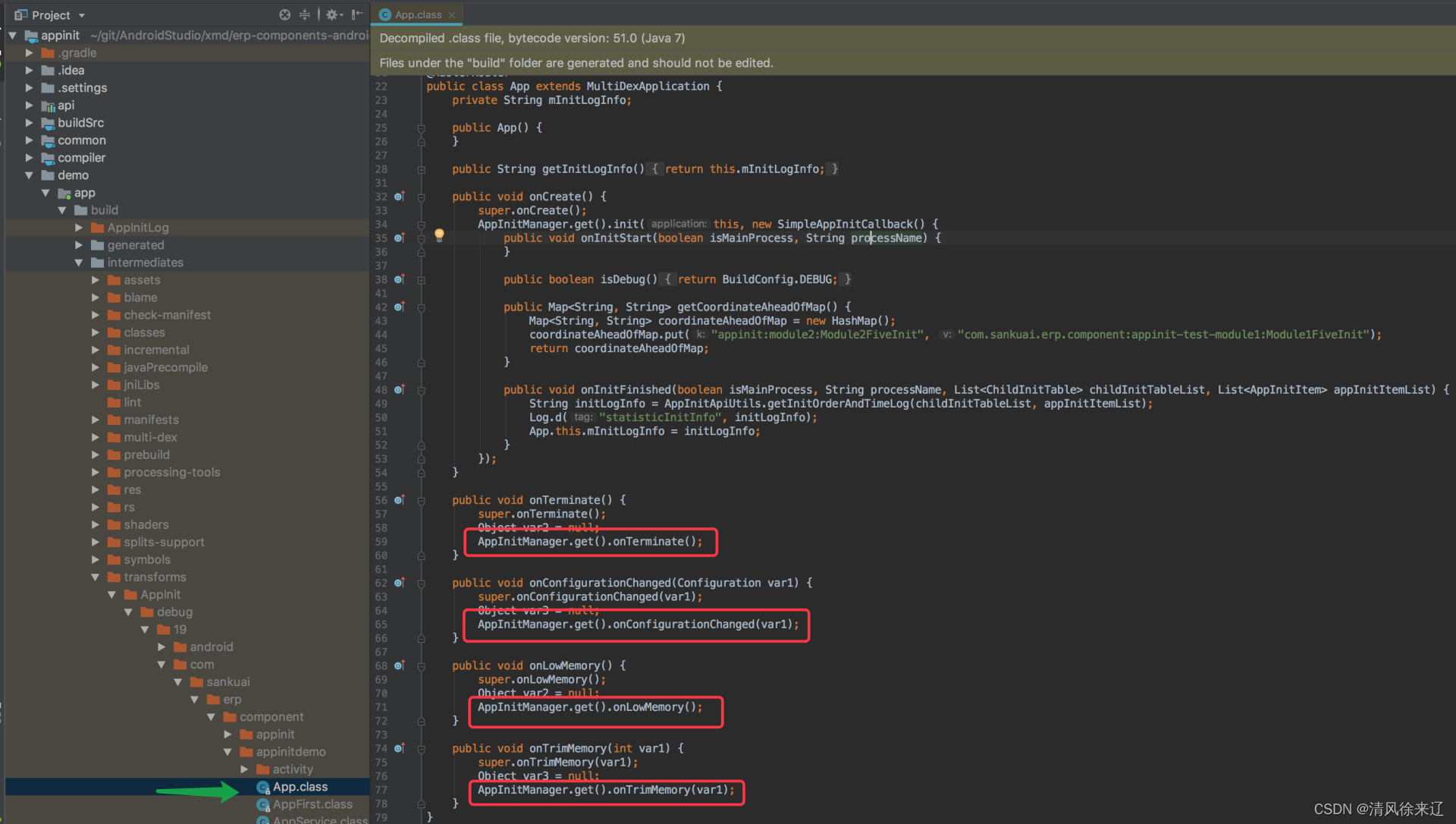Collapse the intermediates folder
Image resolution: width=1456 pixels, height=824 pixels.
pos(79,263)
